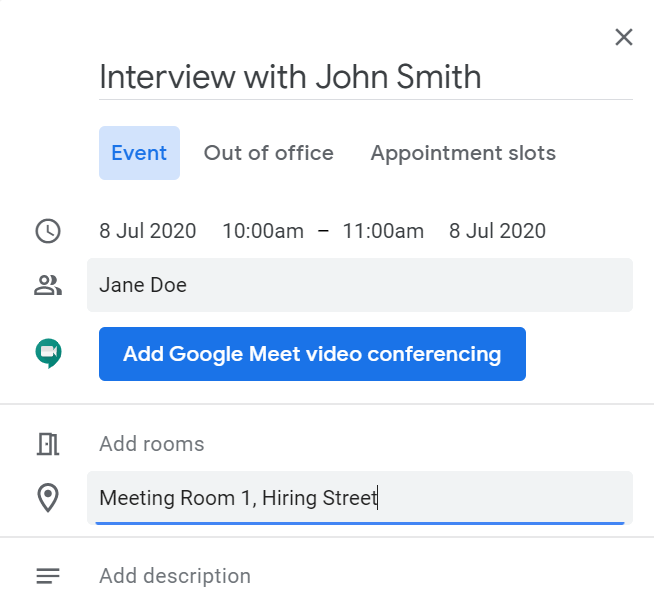This screenshot has width=654, height=608.
Task: Open the 10:00am start time dropdown
Action: point(263,231)
